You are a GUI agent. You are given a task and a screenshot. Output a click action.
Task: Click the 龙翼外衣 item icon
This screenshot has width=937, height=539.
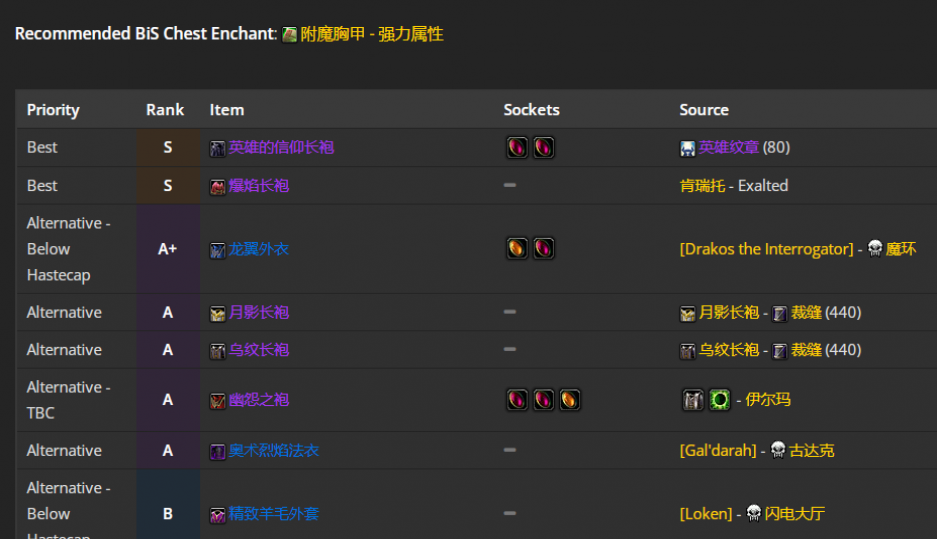(217, 249)
